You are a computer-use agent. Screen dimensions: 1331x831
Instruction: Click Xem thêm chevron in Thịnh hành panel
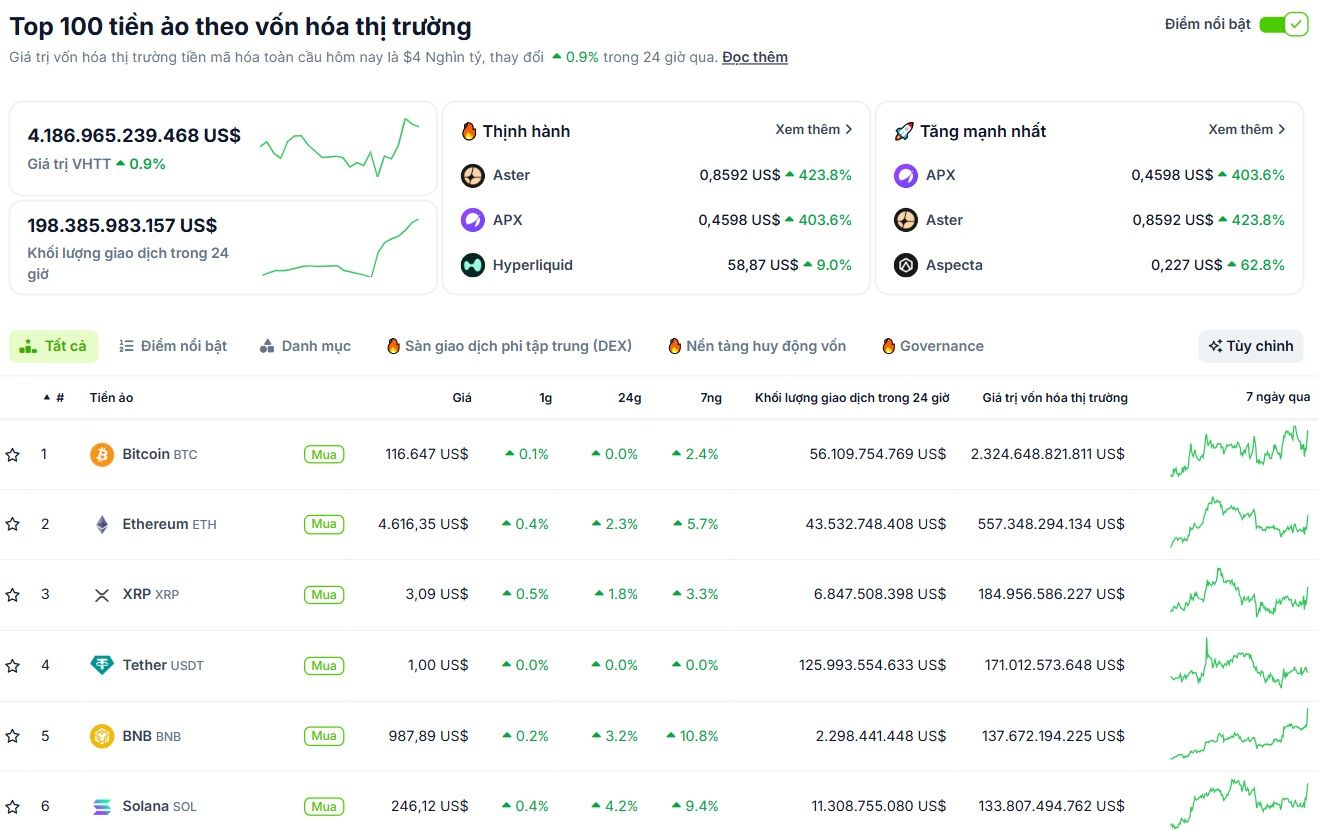(x=847, y=129)
